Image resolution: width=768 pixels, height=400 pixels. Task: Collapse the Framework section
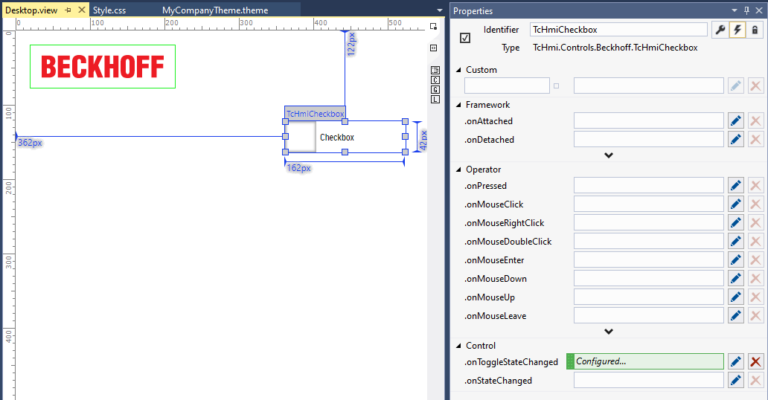[x=458, y=104]
